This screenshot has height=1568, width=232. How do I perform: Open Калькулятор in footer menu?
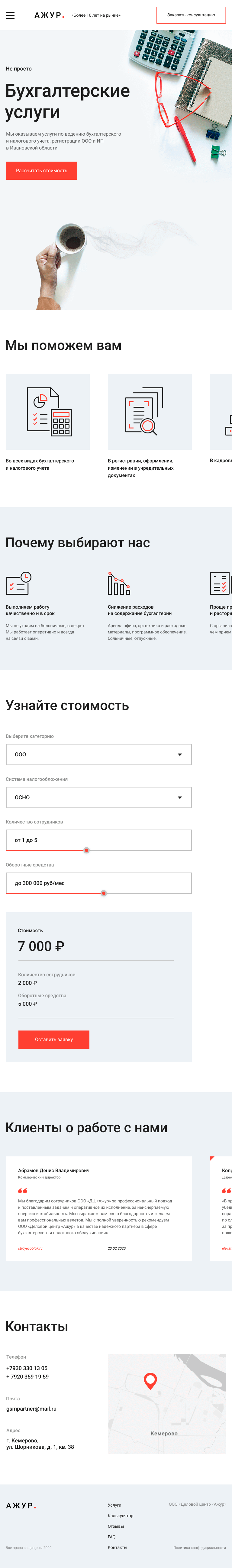[120, 1516]
